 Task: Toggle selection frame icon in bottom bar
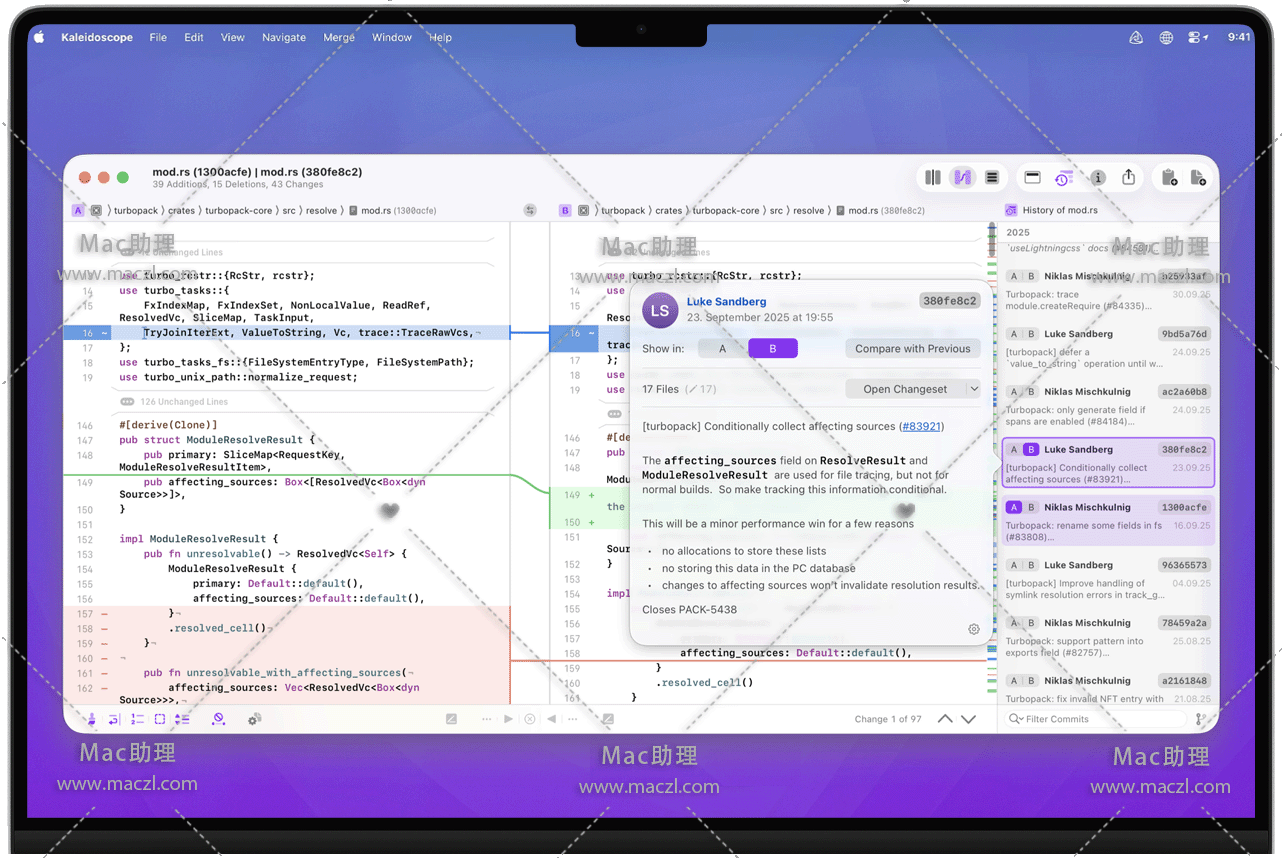[160, 719]
